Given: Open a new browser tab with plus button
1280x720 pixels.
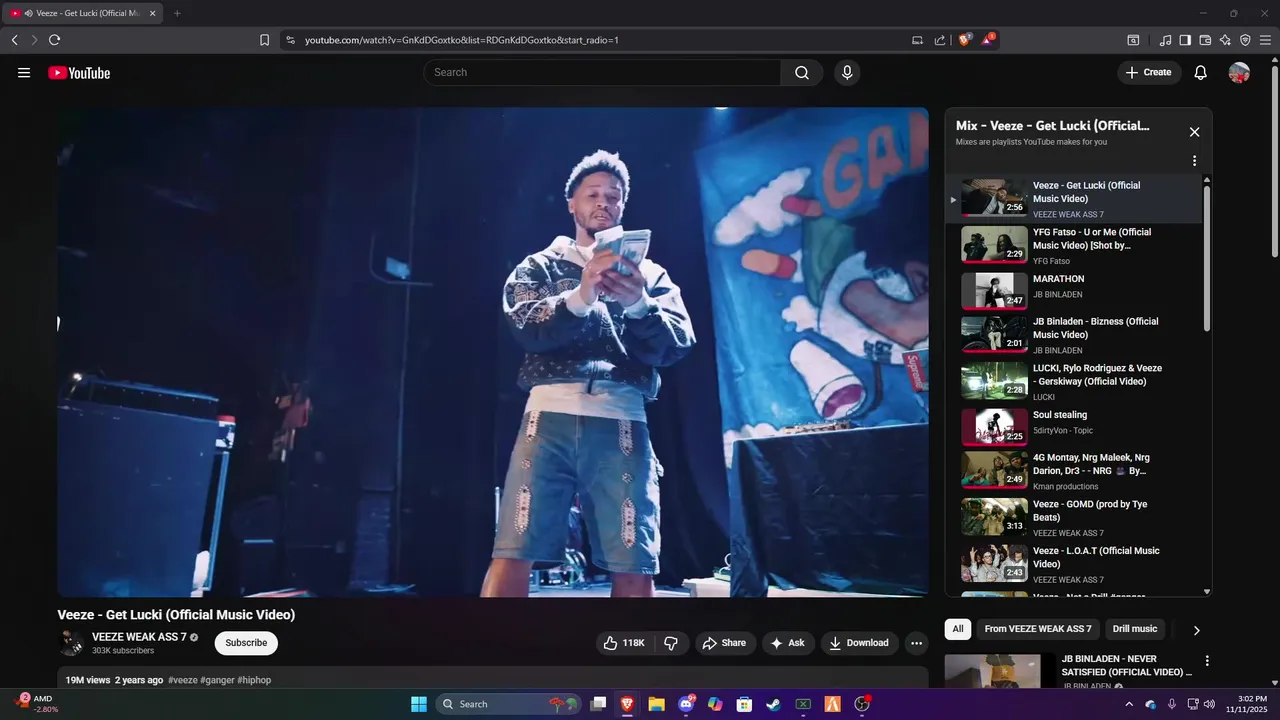Looking at the screenshot, I should point(177,13).
